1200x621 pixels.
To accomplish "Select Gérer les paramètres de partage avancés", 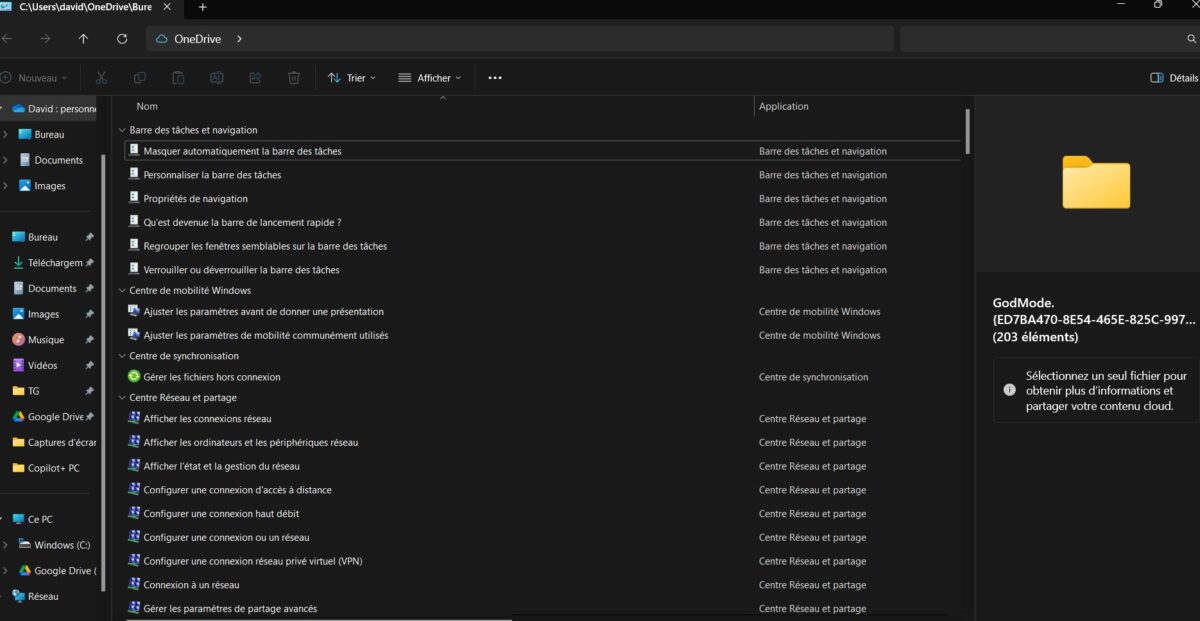I will point(230,609).
